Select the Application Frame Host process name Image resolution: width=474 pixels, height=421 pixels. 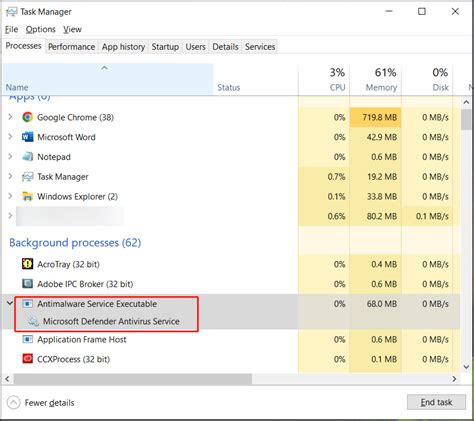coord(82,339)
